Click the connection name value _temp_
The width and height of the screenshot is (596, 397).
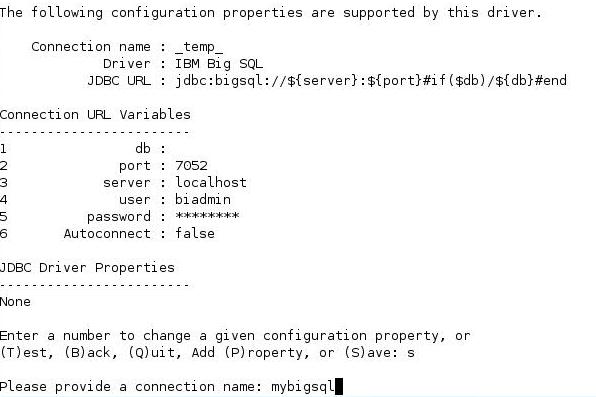[199, 47]
